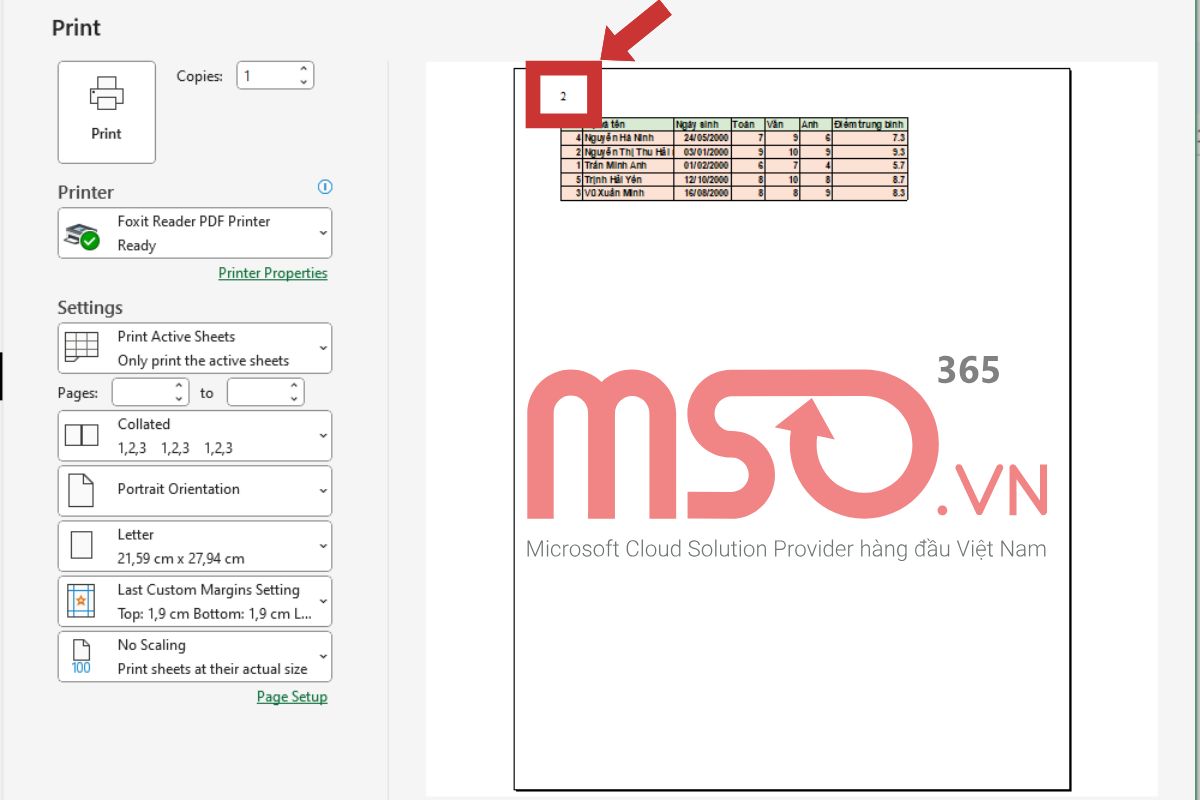Image resolution: width=1200 pixels, height=800 pixels.
Task: Click 'Nguyễn Hà Ninh' in the preview table
Action: tap(619, 138)
